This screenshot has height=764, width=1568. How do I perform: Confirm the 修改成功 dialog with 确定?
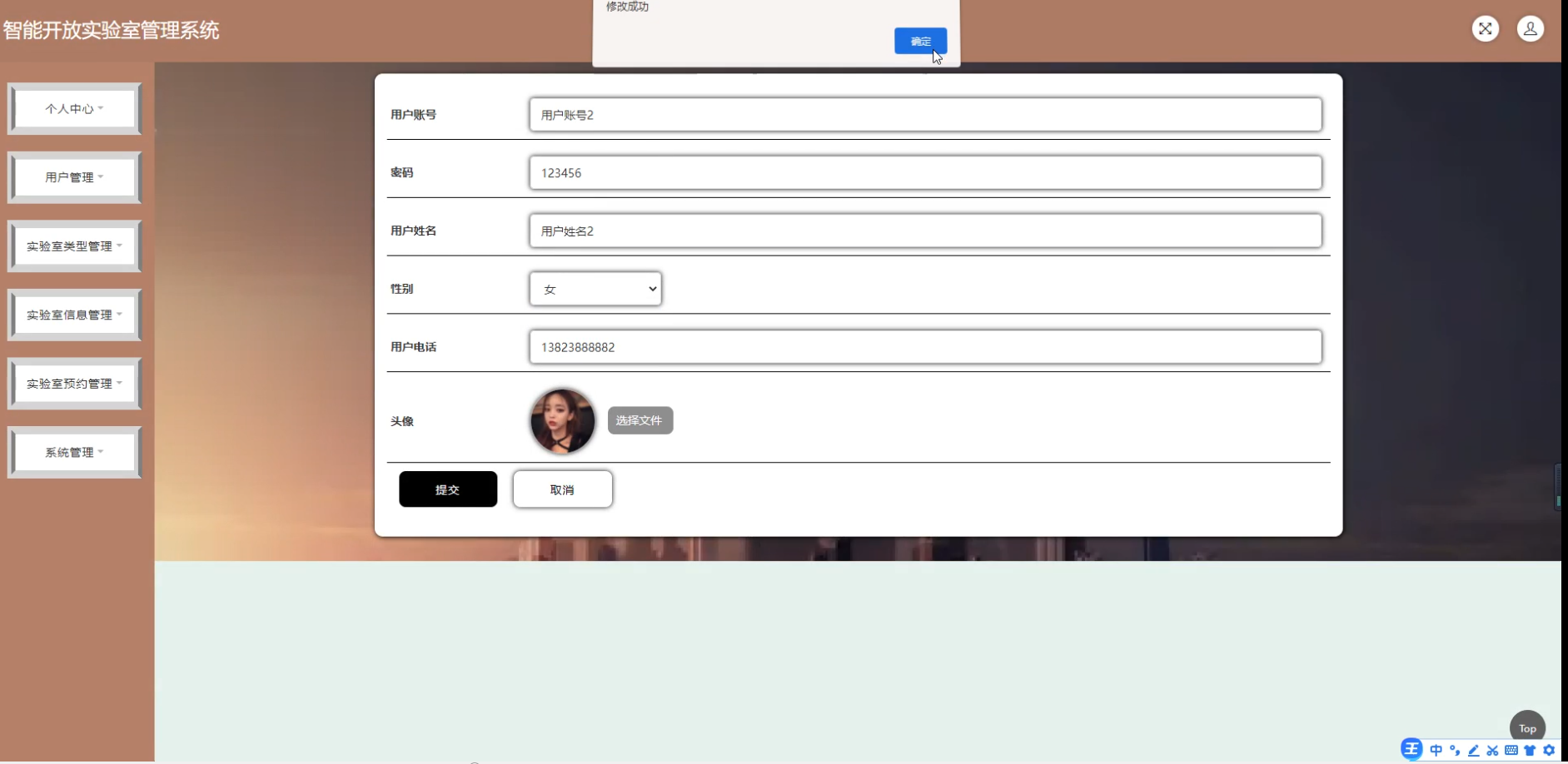click(920, 41)
